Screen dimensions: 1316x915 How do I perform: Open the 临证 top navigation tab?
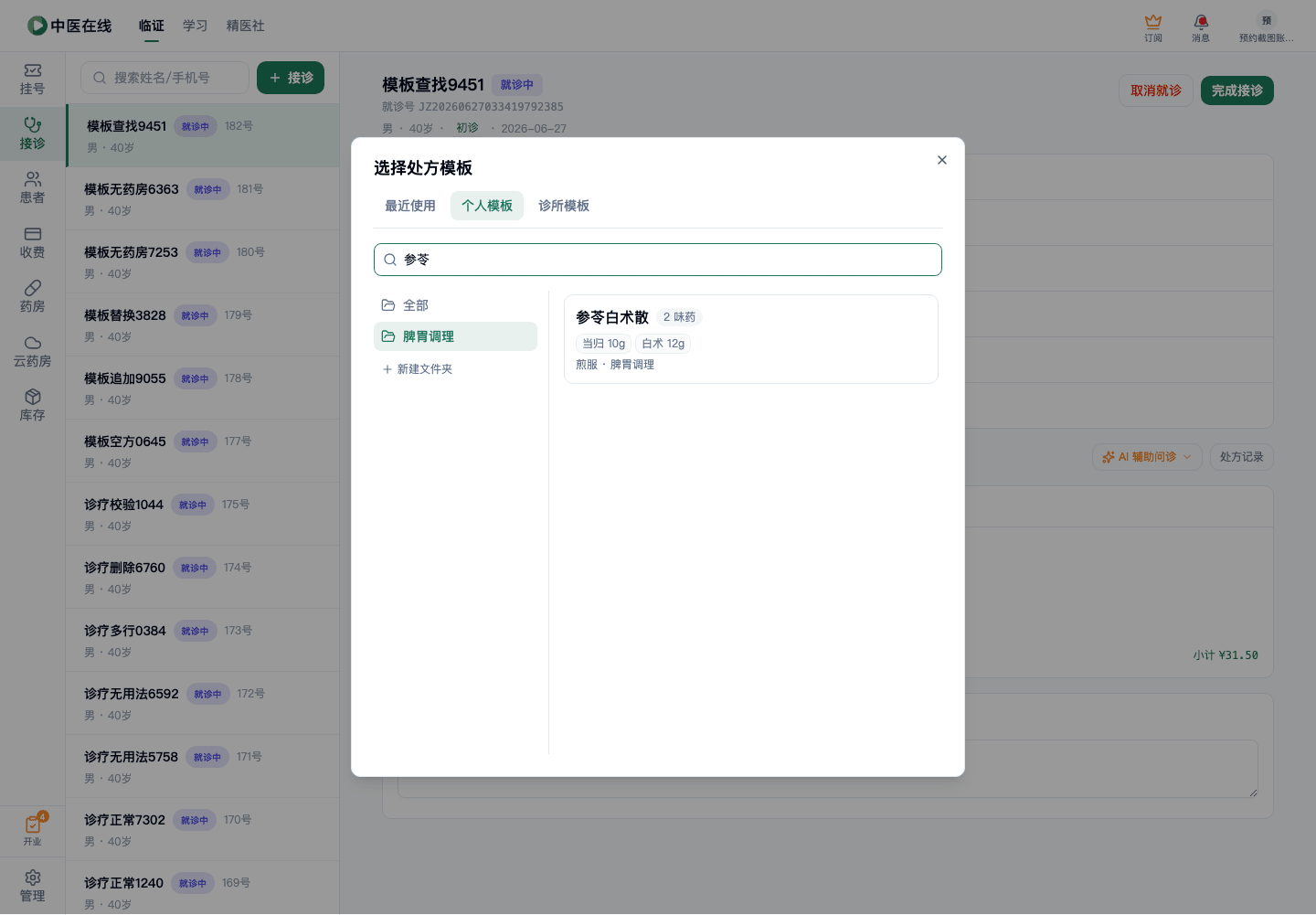pyautogui.click(x=152, y=26)
